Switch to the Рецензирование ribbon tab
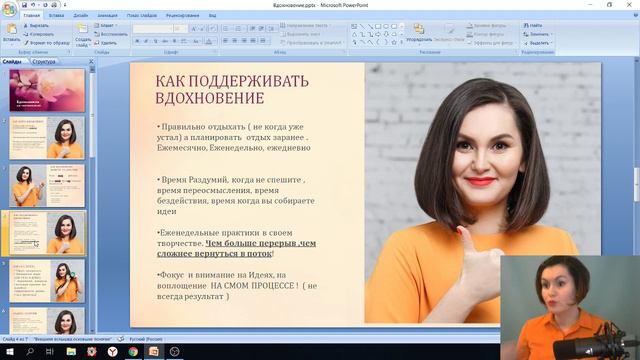Viewport: 640px width, 360px height. [x=182, y=16]
